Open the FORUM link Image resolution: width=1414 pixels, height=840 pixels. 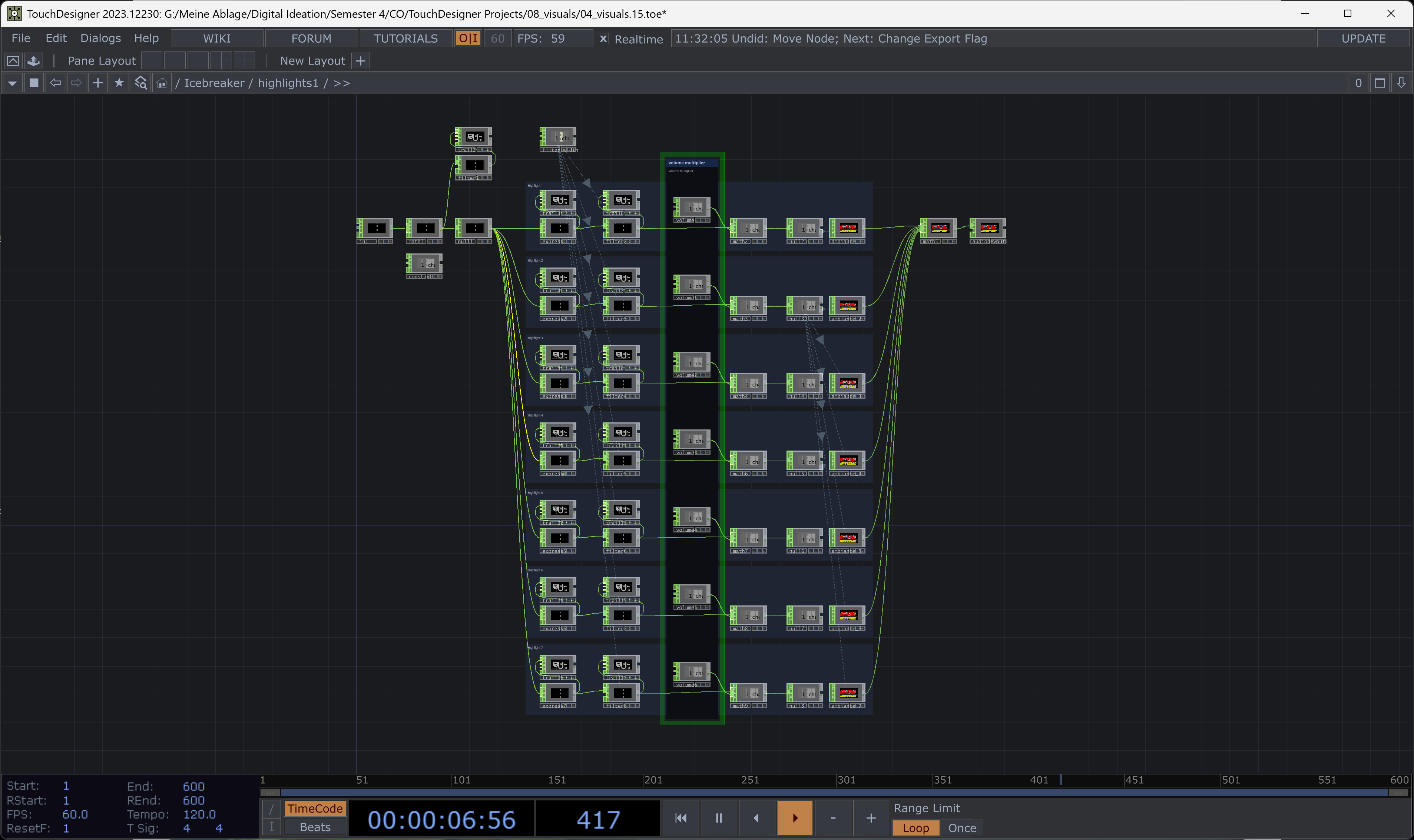[311, 39]
